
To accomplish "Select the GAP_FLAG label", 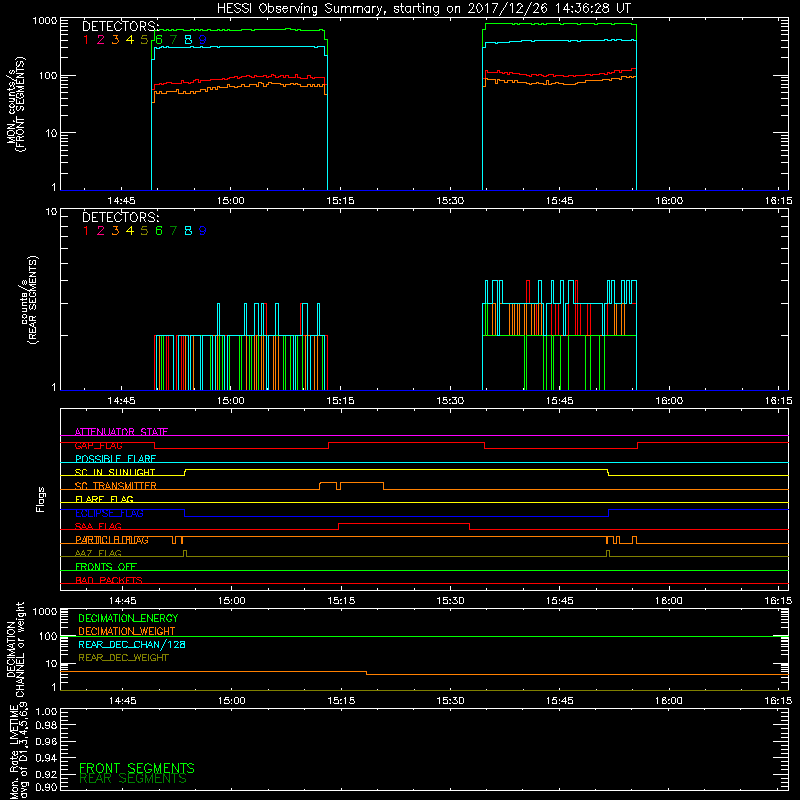I will coord(98,445).
